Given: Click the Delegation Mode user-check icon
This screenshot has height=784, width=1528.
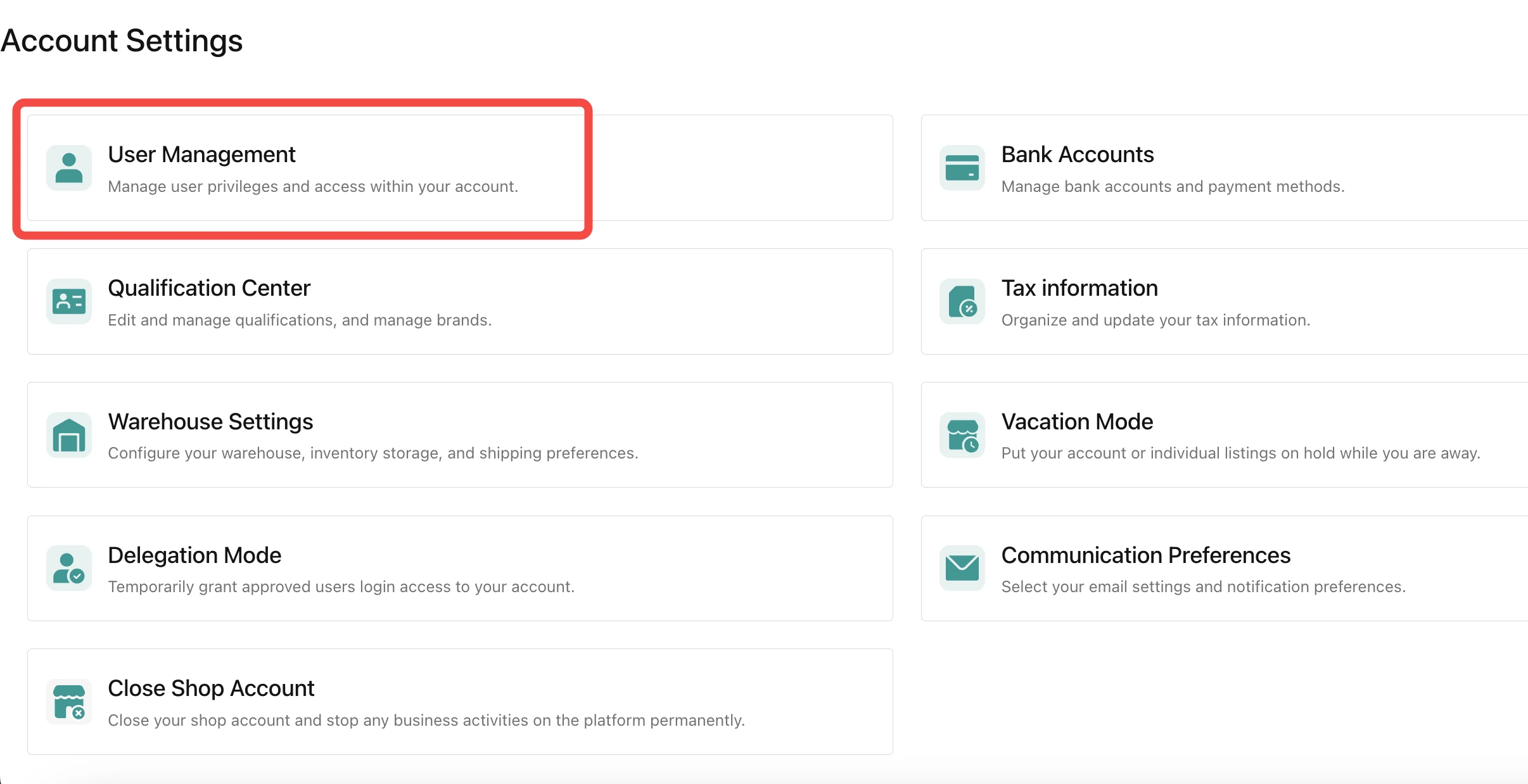Looking at the screenshot, I should pos(69,568).
